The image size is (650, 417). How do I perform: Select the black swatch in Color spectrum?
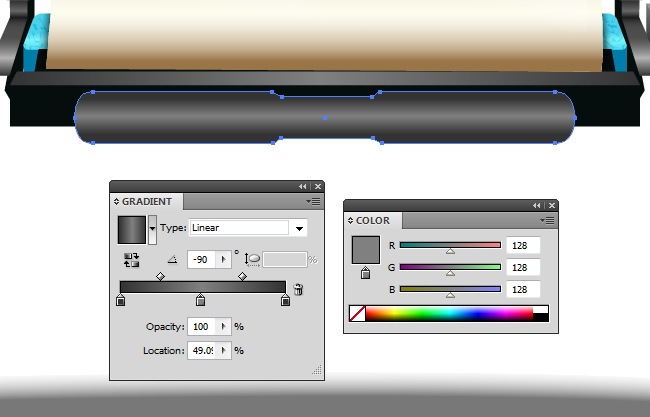tap(541, 318)
